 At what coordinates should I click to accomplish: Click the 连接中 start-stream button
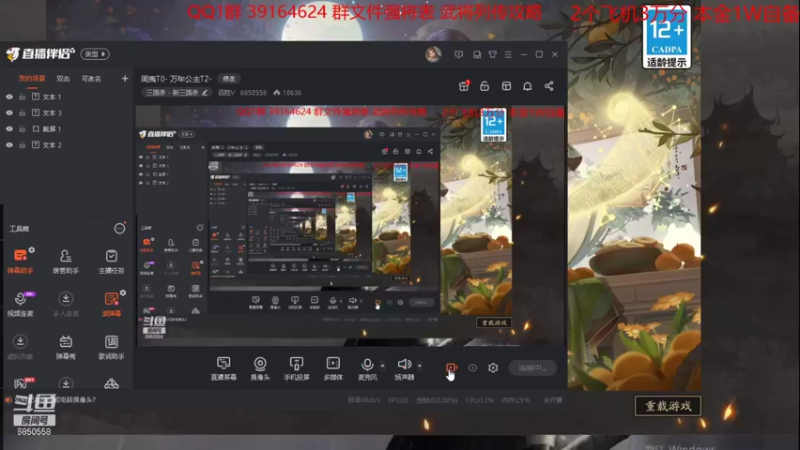[x=532, y=367]
